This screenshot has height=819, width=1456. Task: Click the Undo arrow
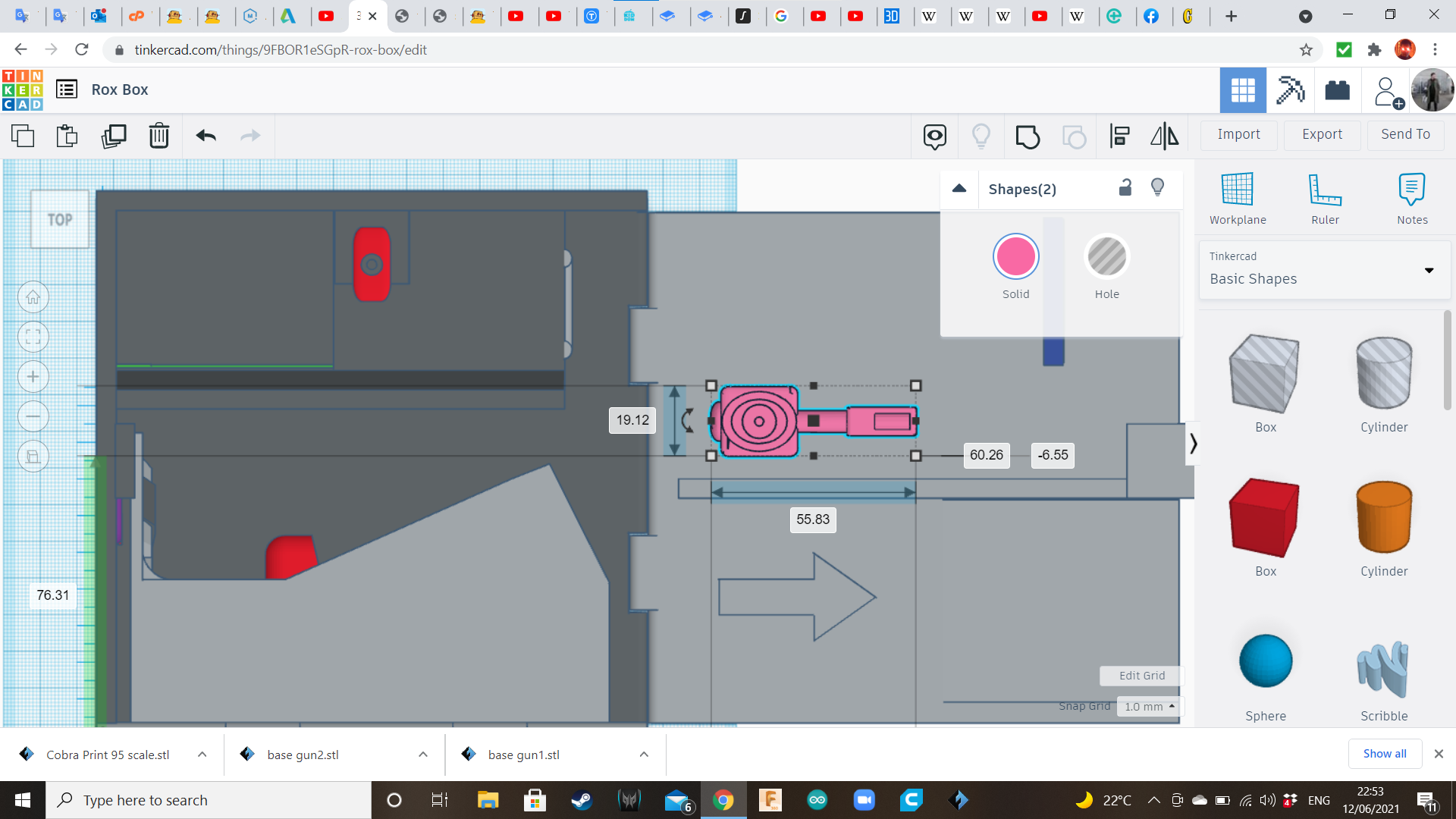[x=206, y=136]
